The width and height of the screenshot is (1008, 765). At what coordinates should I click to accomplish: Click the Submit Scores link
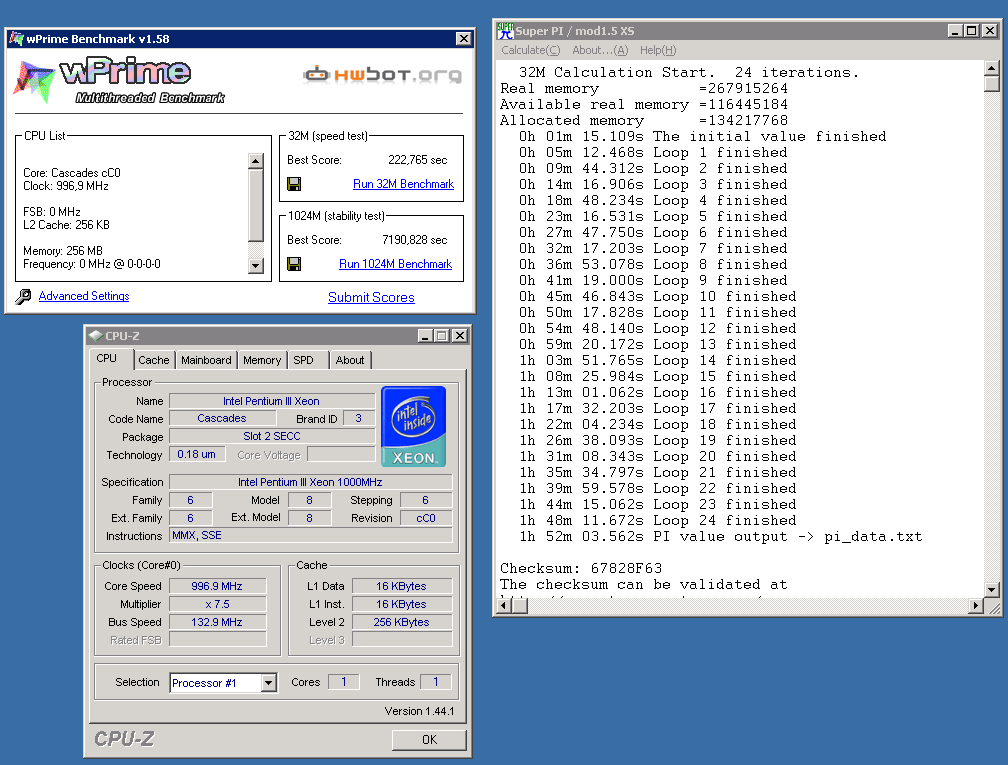371,298
